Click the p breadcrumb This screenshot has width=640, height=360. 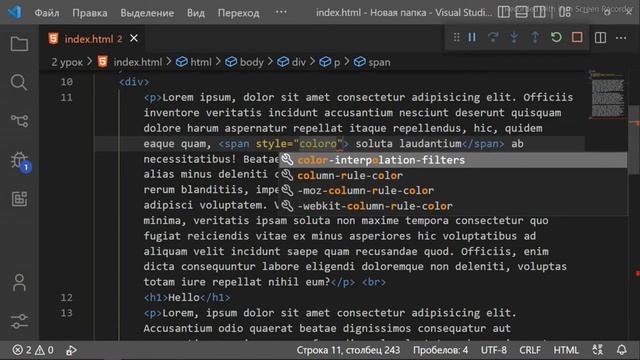click(x=330, y=62)
